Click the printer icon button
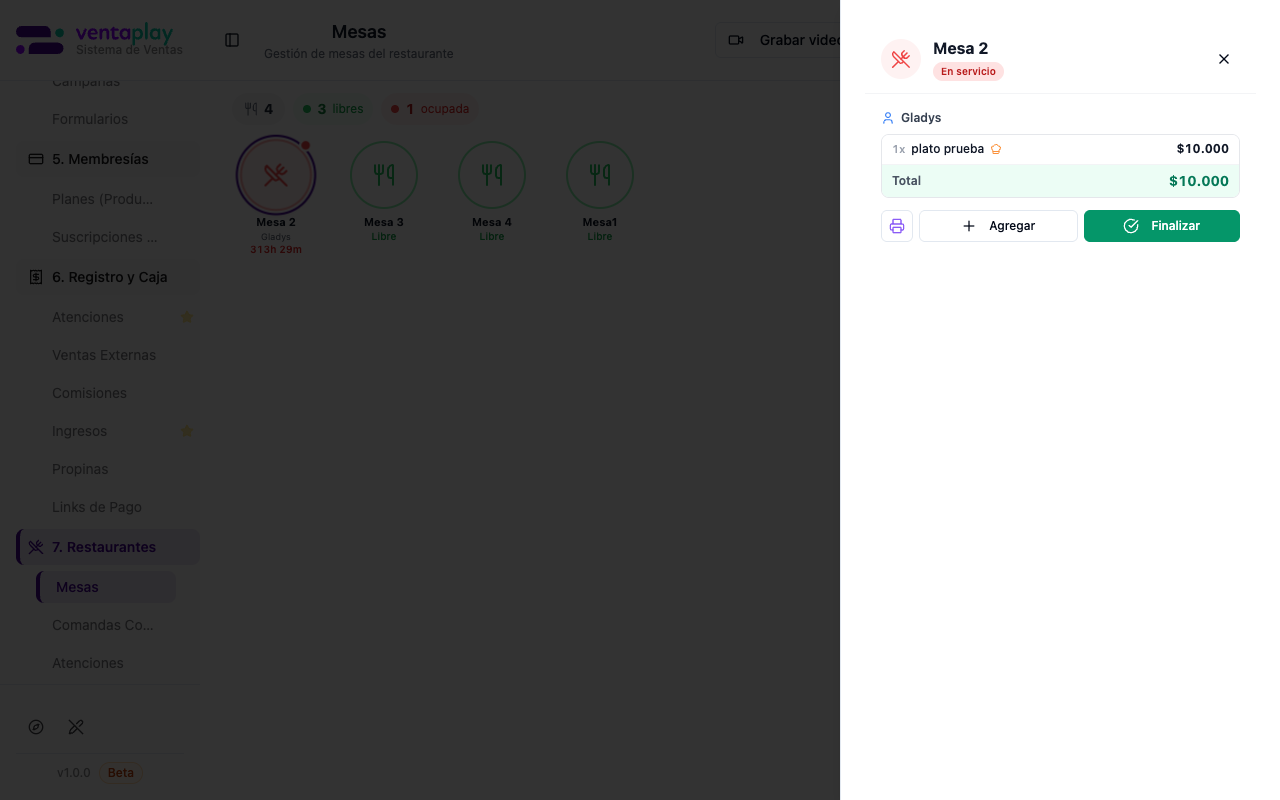 coord(897,226)
